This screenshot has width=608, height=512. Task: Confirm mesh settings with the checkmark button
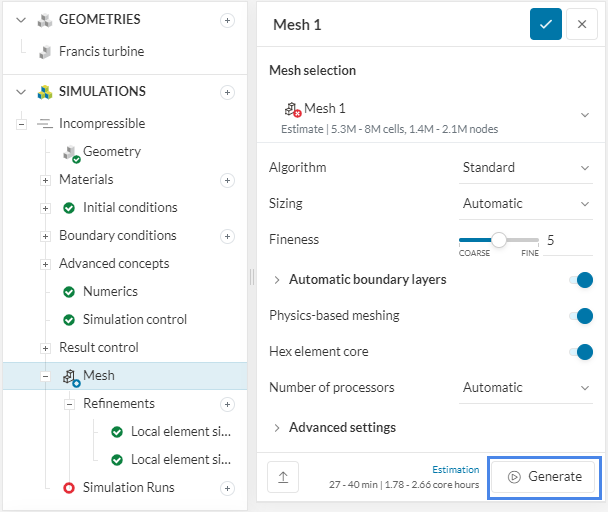545,25
